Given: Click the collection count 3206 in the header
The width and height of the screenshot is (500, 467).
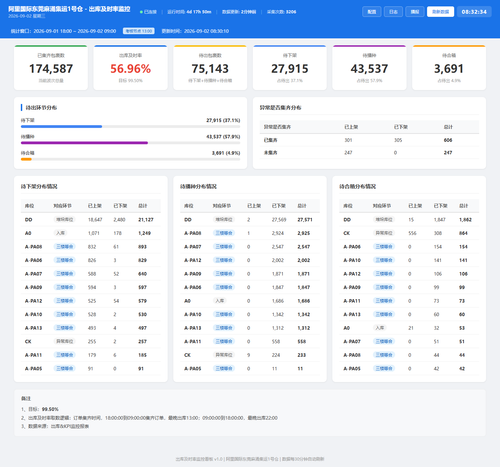Looking at the screenshot, I should (x=291, y=12).
